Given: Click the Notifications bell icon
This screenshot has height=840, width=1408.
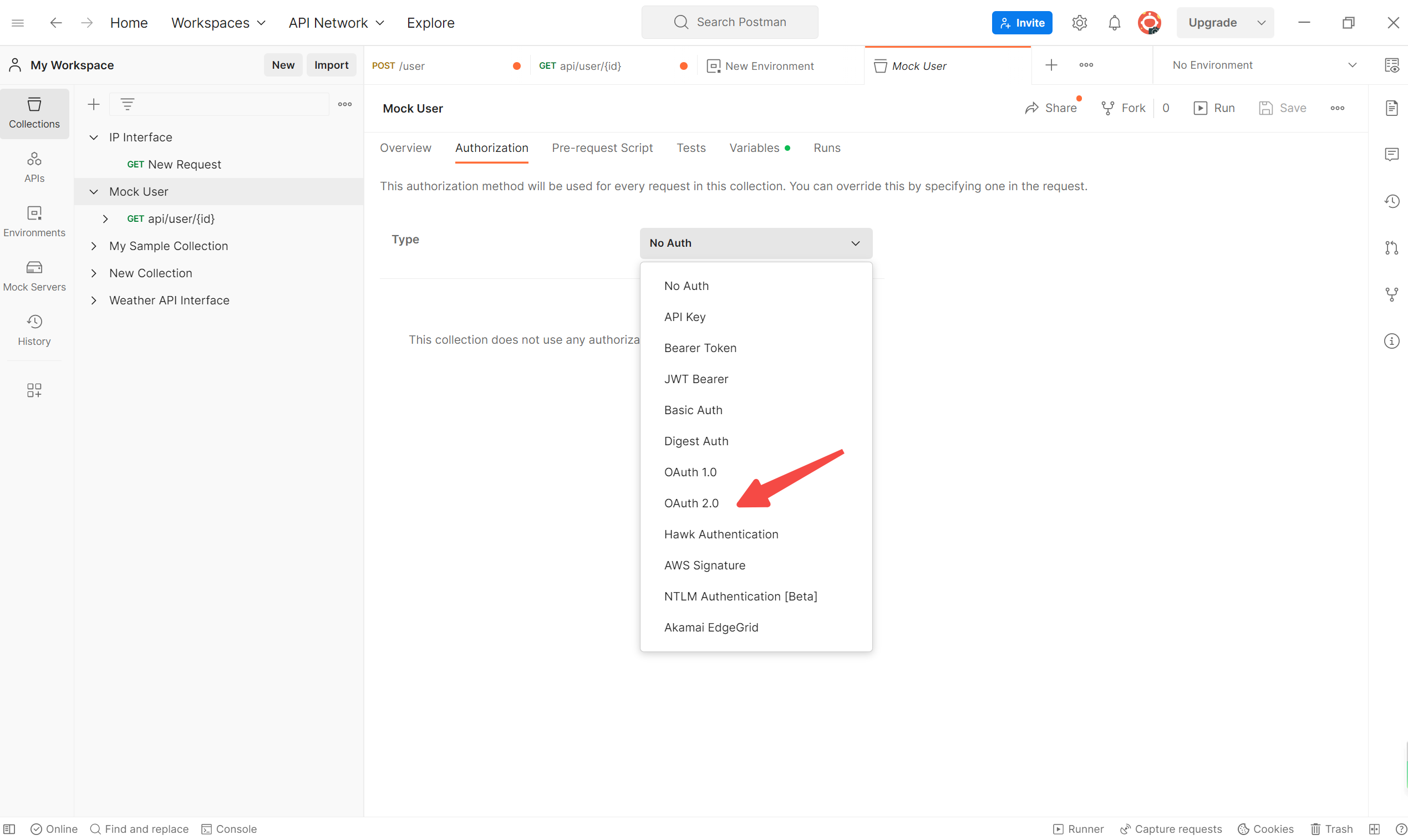Looking at the screenshot, I should pos(1114,22).
